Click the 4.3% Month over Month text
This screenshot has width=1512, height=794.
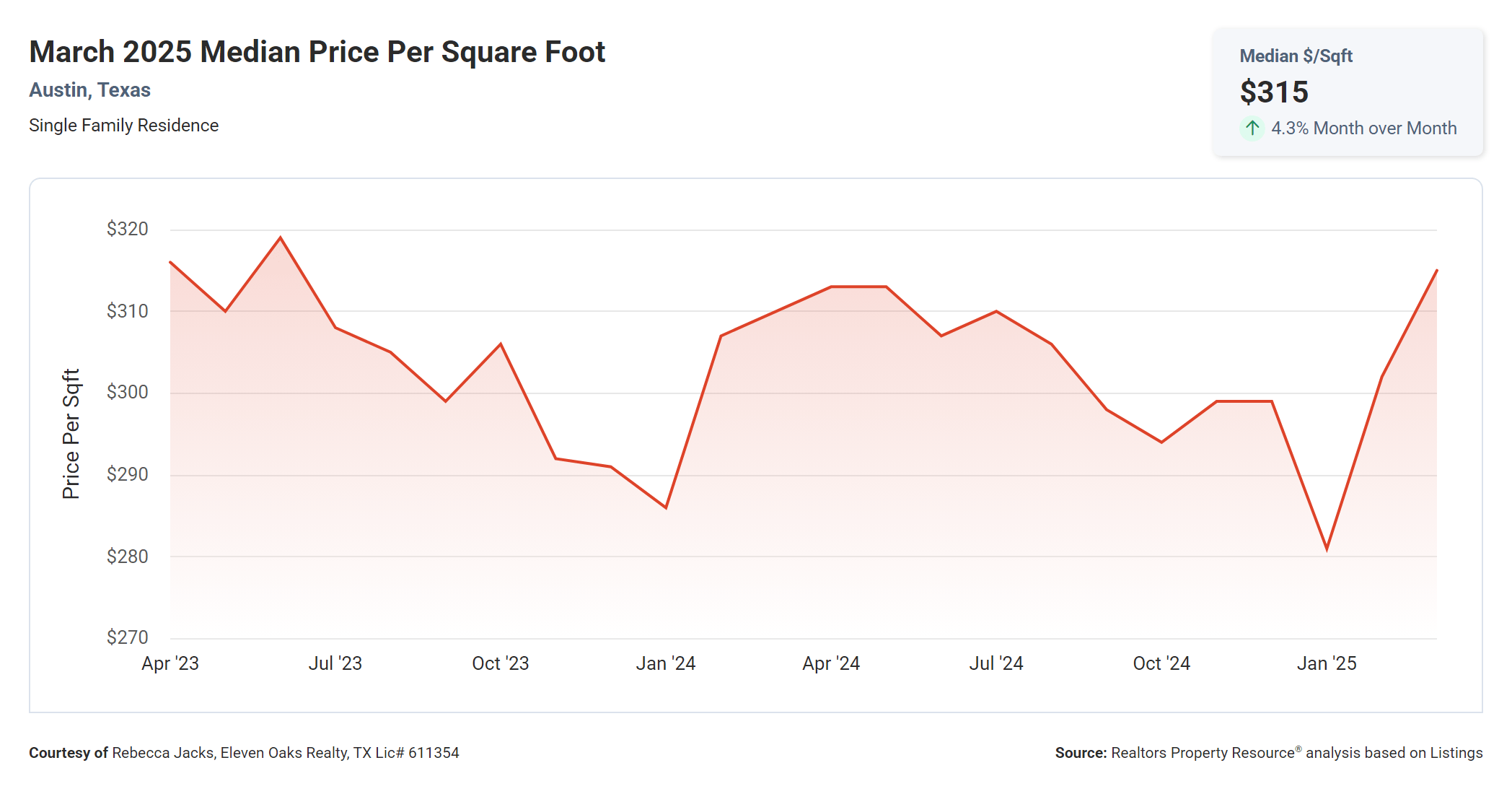pyautogui.click(x=1363, y=128)
